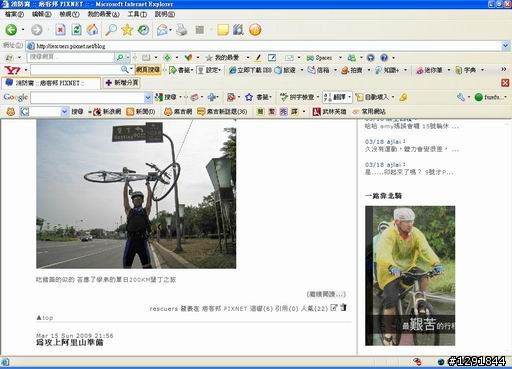Open the Home page house icon
This screenshot has width=512, height=369.
point(92,30)
